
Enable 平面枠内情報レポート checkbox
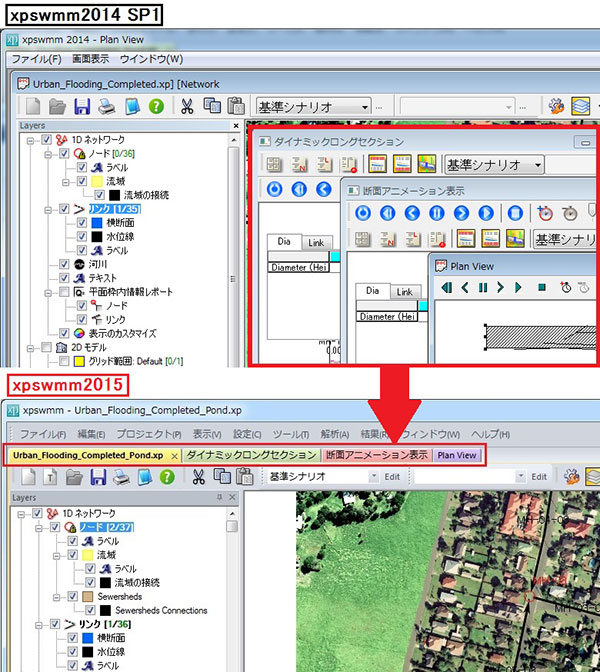pos(64,292)
